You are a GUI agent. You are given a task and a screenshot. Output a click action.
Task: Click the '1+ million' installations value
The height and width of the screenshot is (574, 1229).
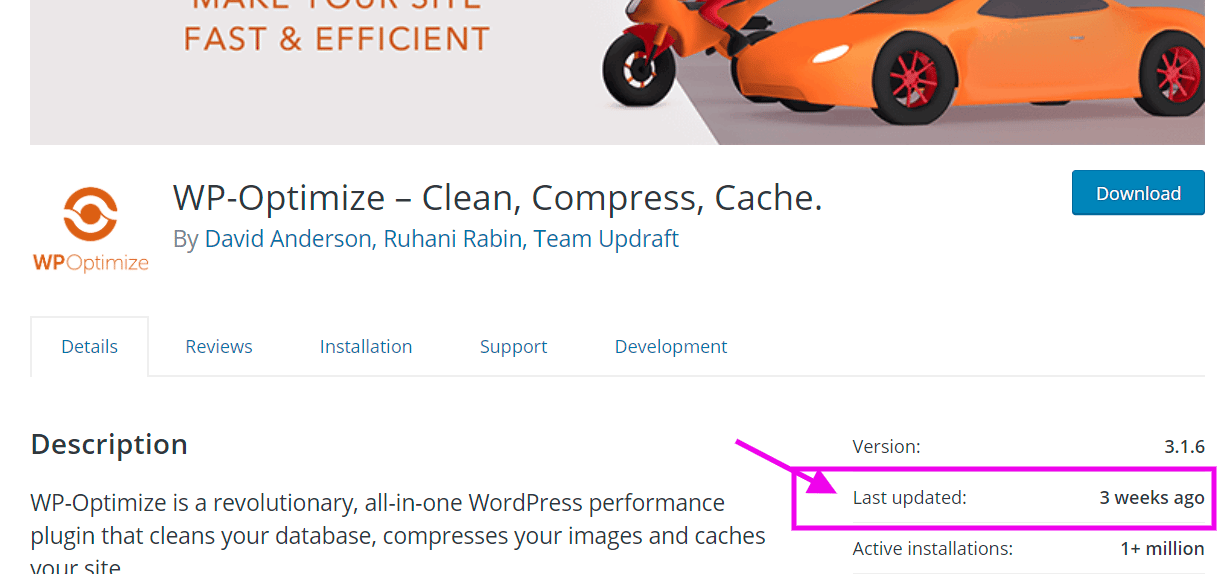1162,548
